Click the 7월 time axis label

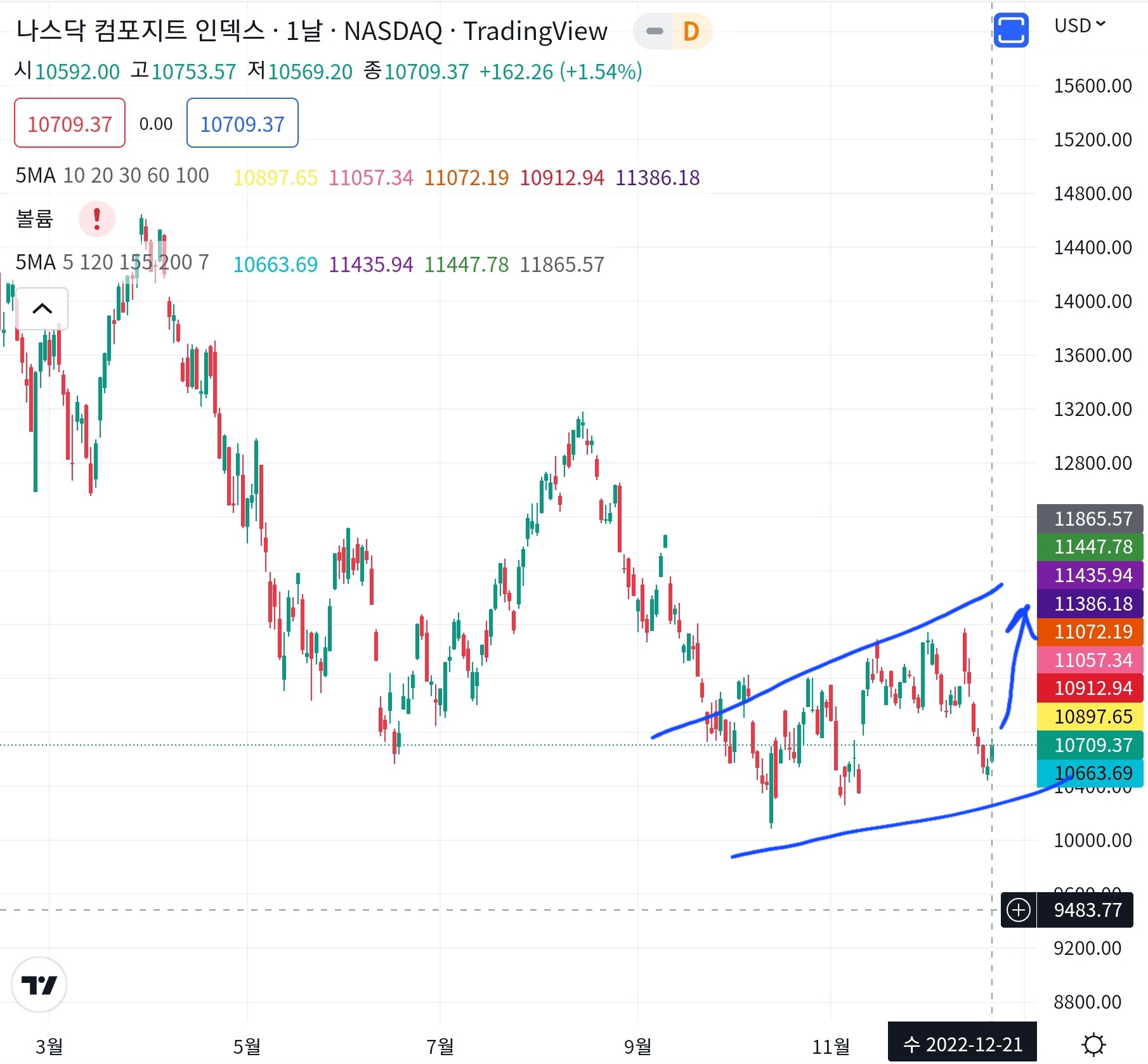440,1046
